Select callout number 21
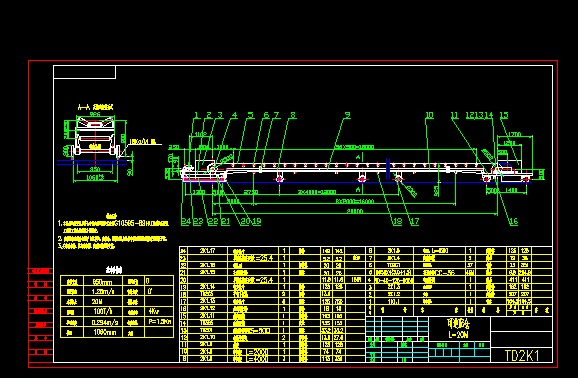This screenshot has width=578, height=378. click(225, 221)
